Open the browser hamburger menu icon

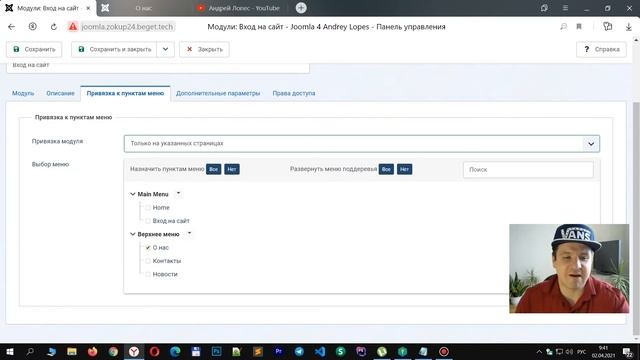tap(565, 8)
